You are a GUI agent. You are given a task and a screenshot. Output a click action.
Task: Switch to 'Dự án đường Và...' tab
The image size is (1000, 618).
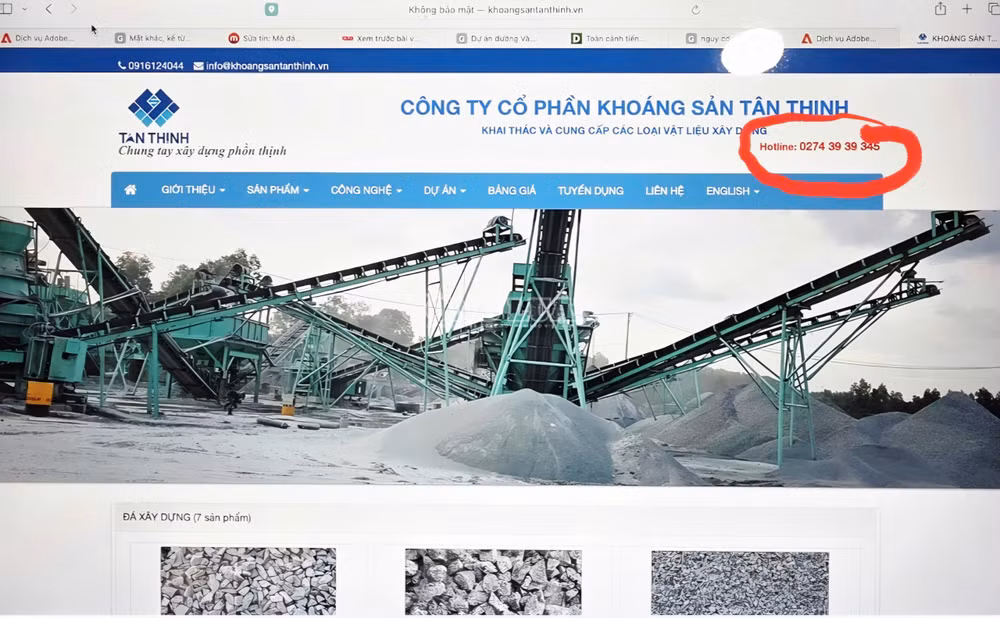pos(497,38)
